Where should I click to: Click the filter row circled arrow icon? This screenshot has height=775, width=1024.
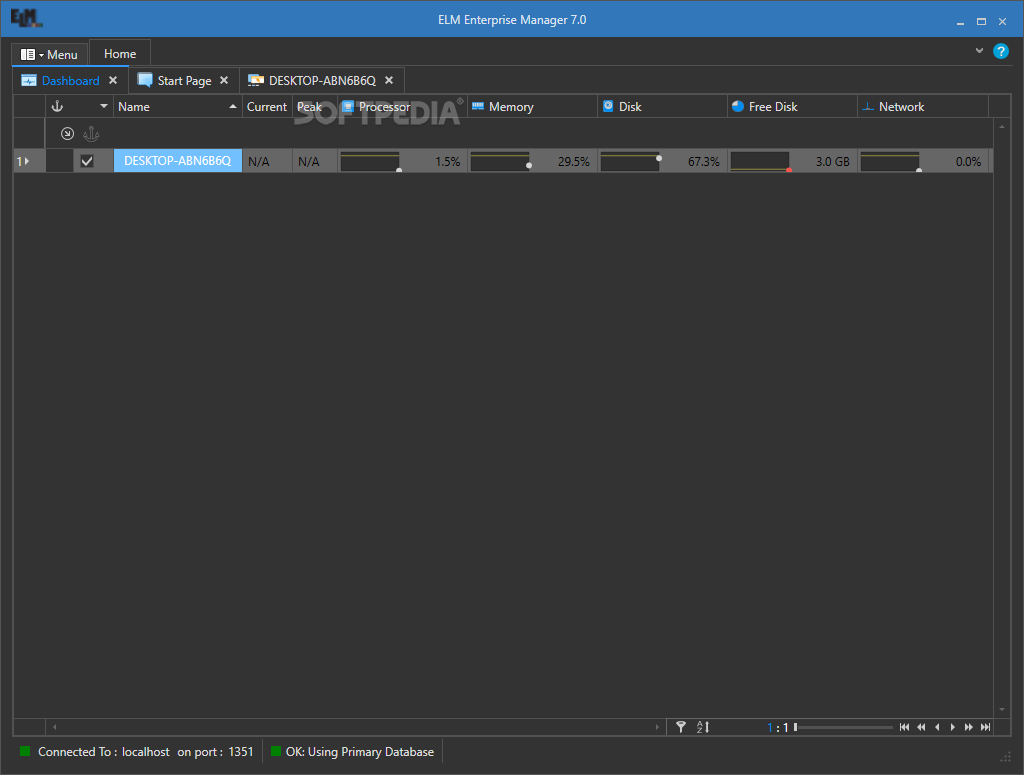coord(67,134)
